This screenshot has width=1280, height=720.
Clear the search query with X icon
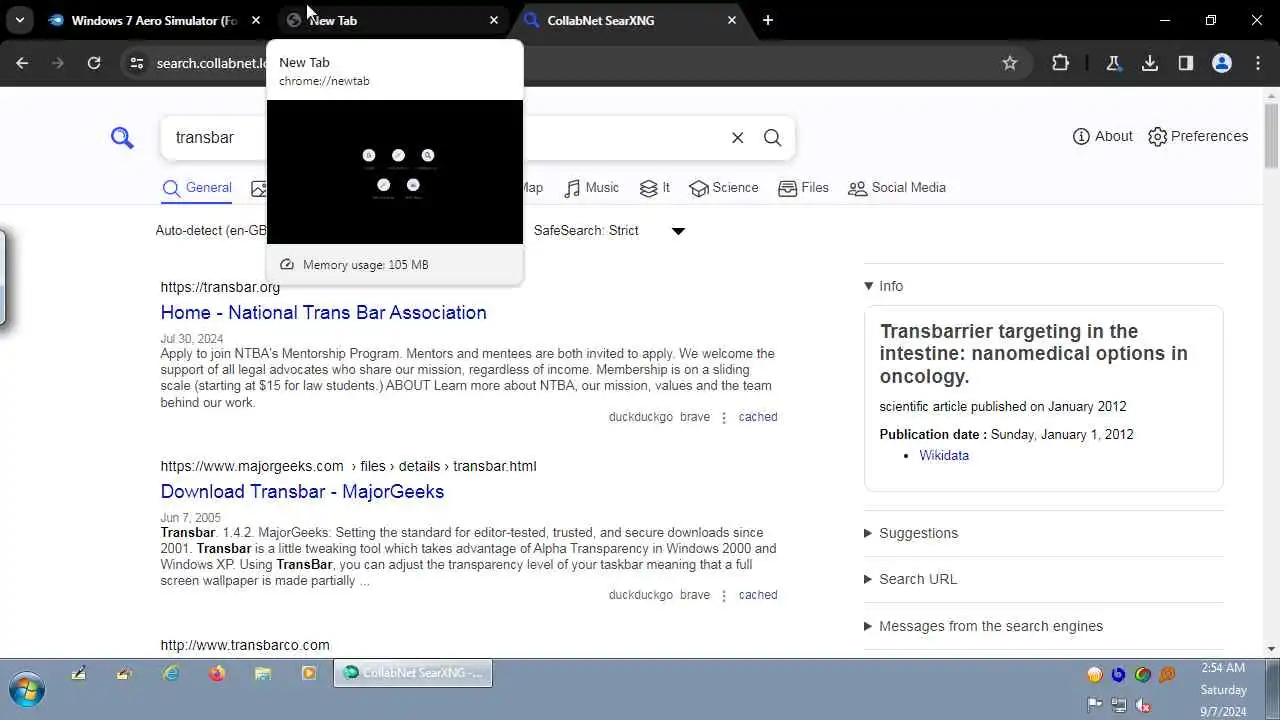tap(738, 138)
